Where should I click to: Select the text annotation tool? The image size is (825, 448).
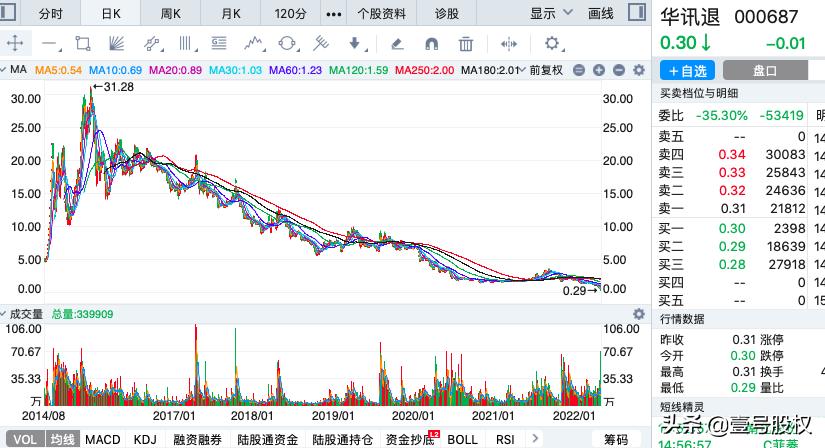[x=219, y=43]
